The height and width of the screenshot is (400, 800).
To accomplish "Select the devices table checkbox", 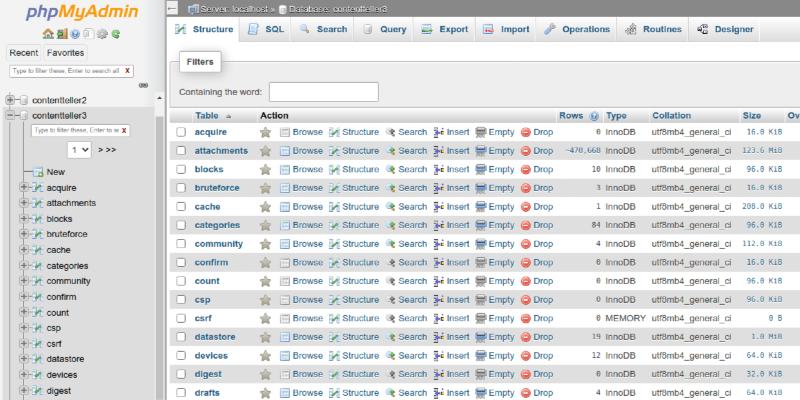I will point(181,356).
